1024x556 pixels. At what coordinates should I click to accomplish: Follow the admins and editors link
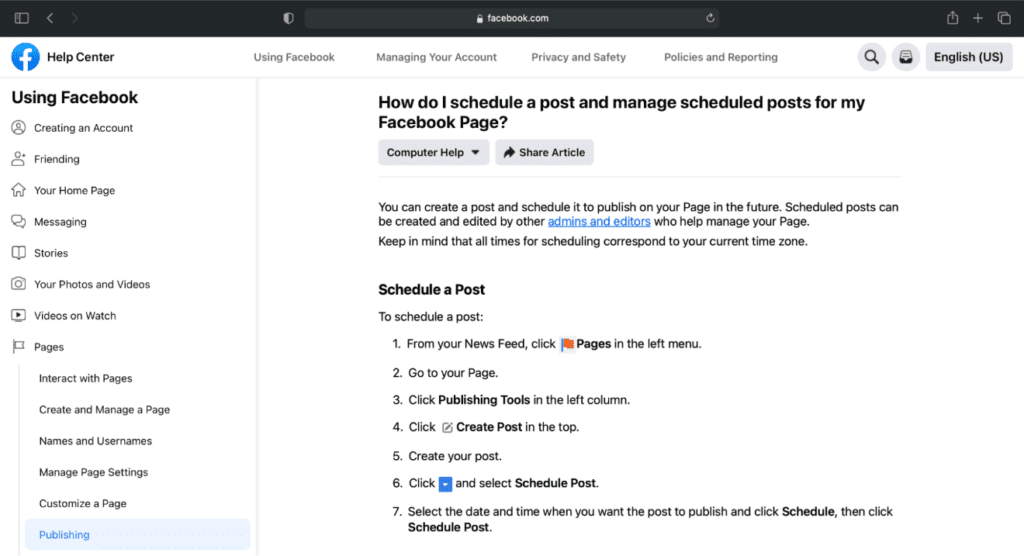tap(599, 221)
